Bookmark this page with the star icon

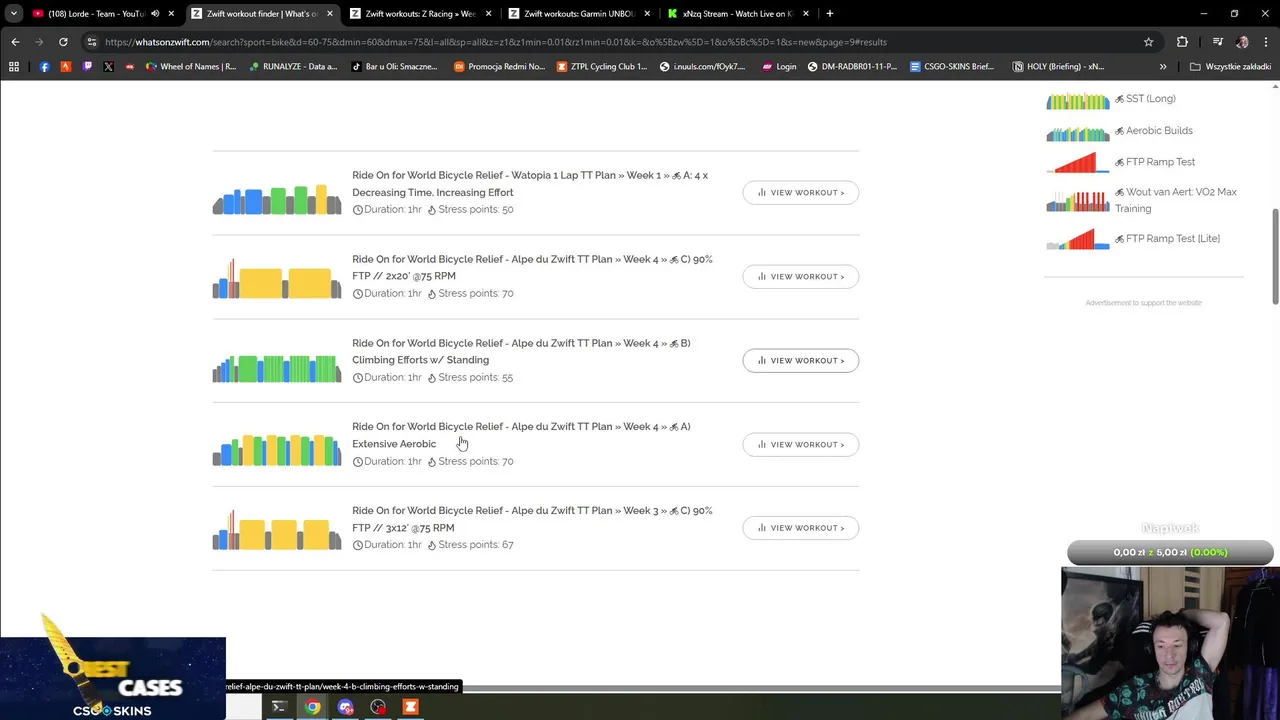1148,42
